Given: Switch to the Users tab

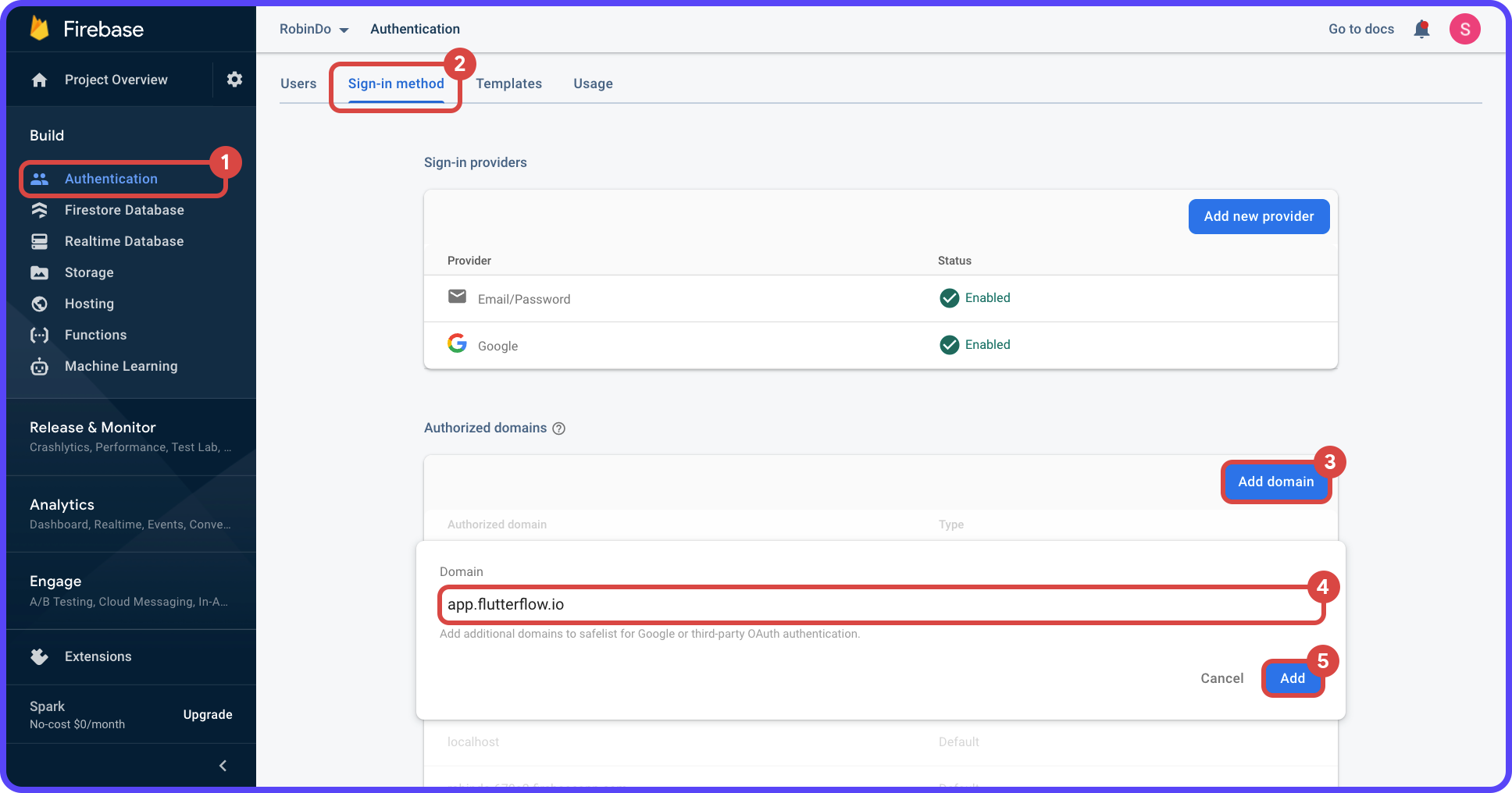Looking at the screenshot, I should (x=298, y=83).
